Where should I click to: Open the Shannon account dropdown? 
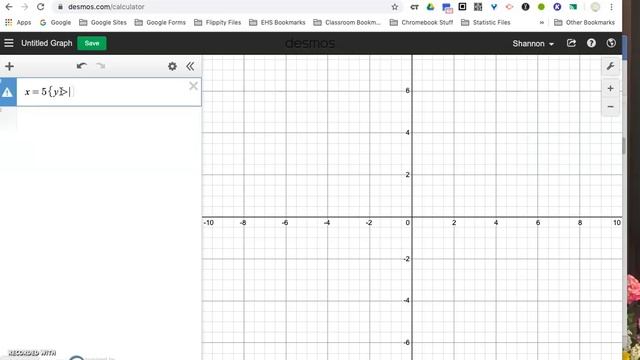533,43
